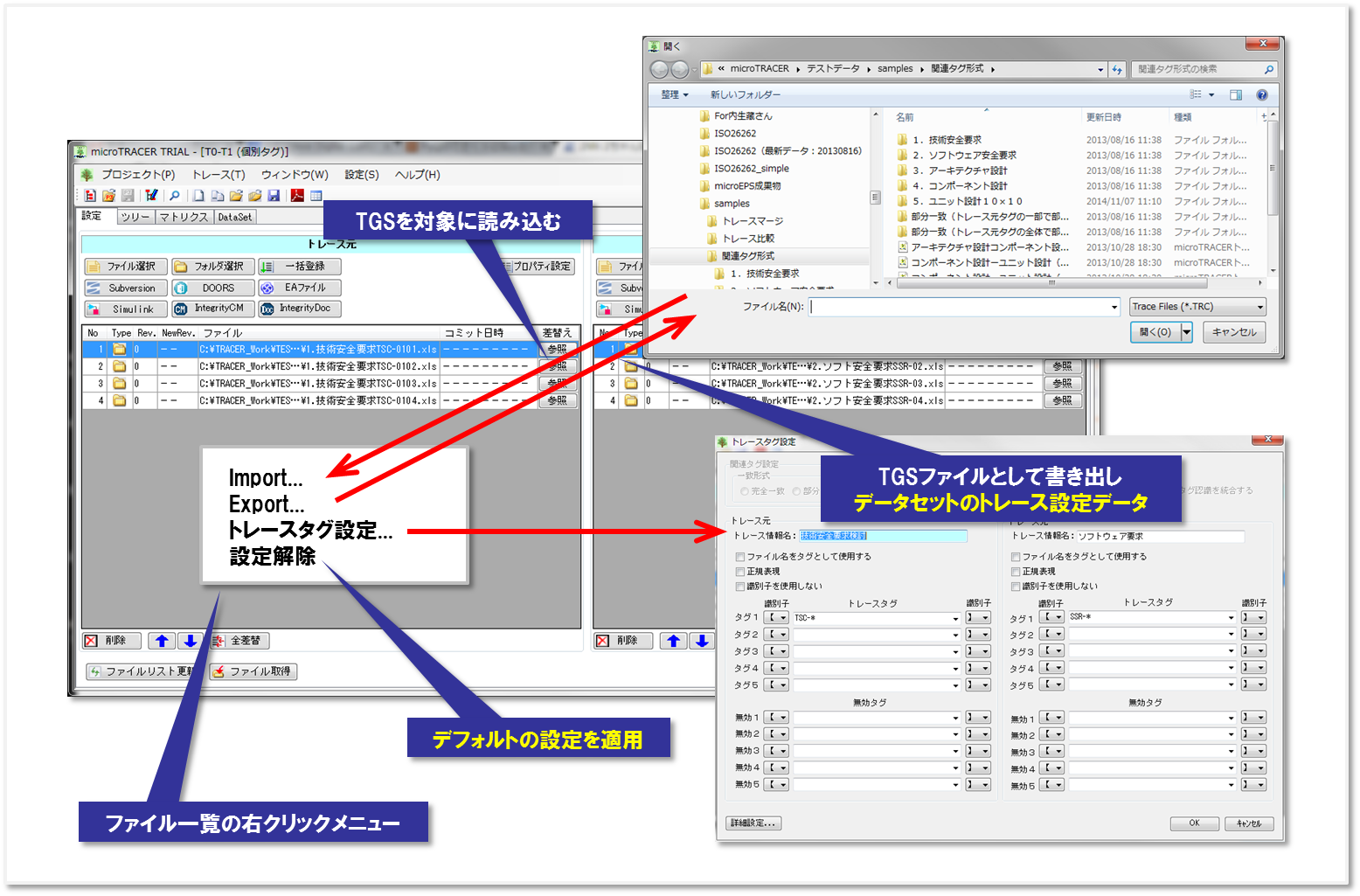The height and width of the screenshot is (896, 1360).
Task: Open the トレース(T) menu
Action: click(x=219, y=175)
